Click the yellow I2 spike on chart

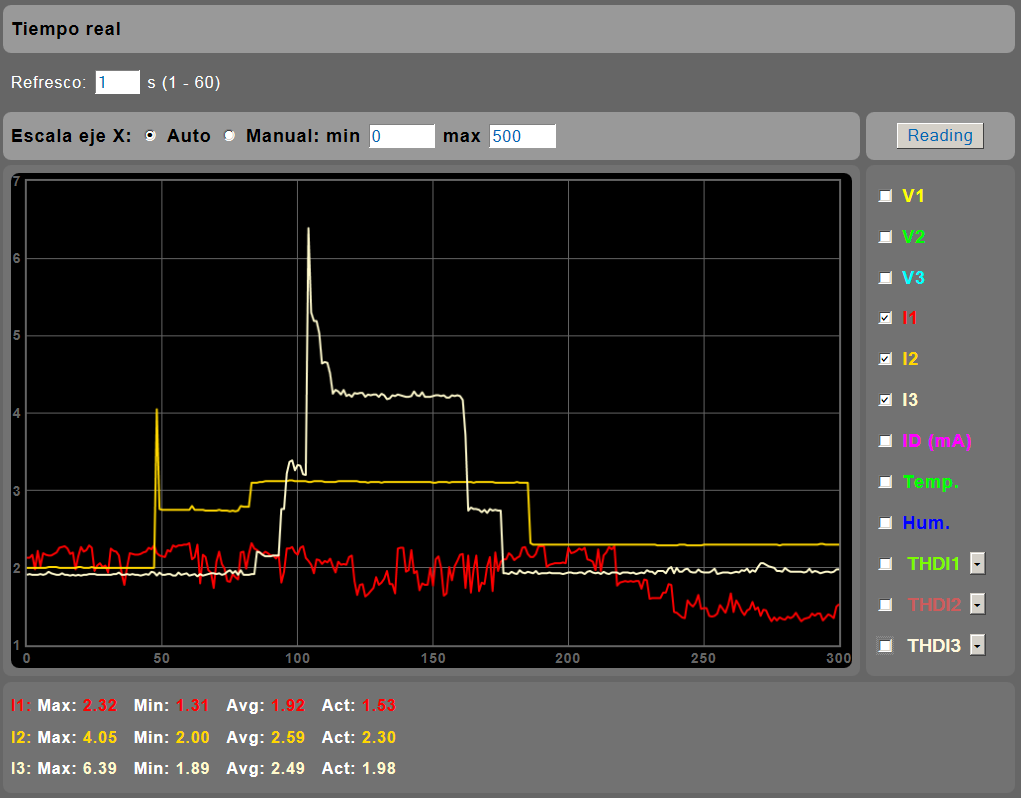[157, 411]
